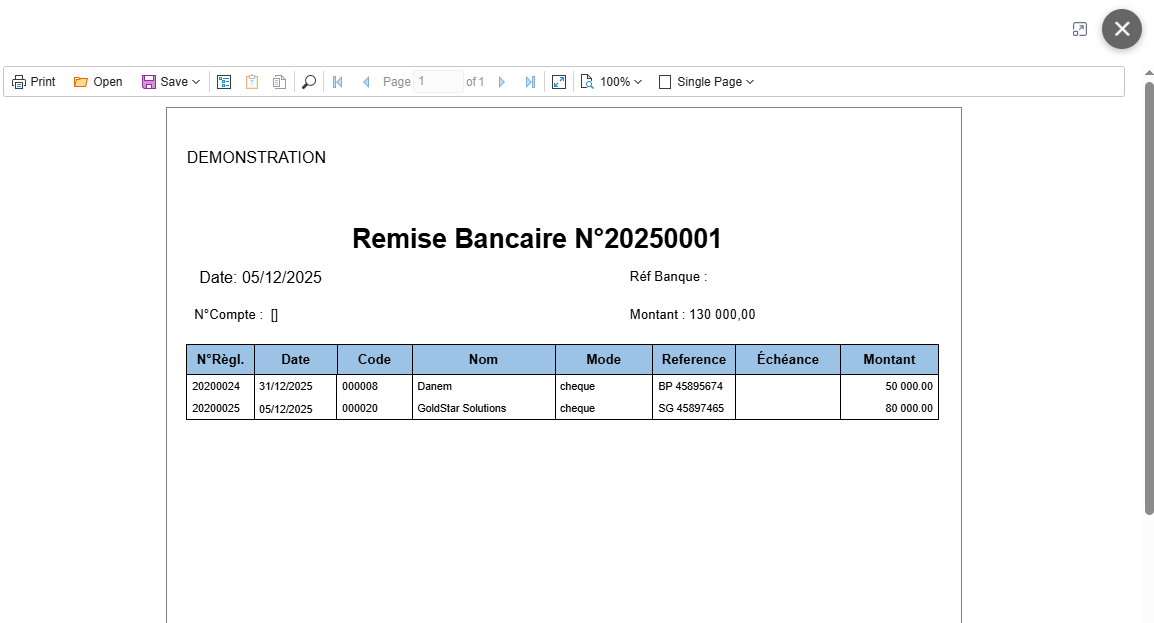The image size is (1154, 623).
Task: Open the search magnifier tool
Action: (x=309, y=81)
